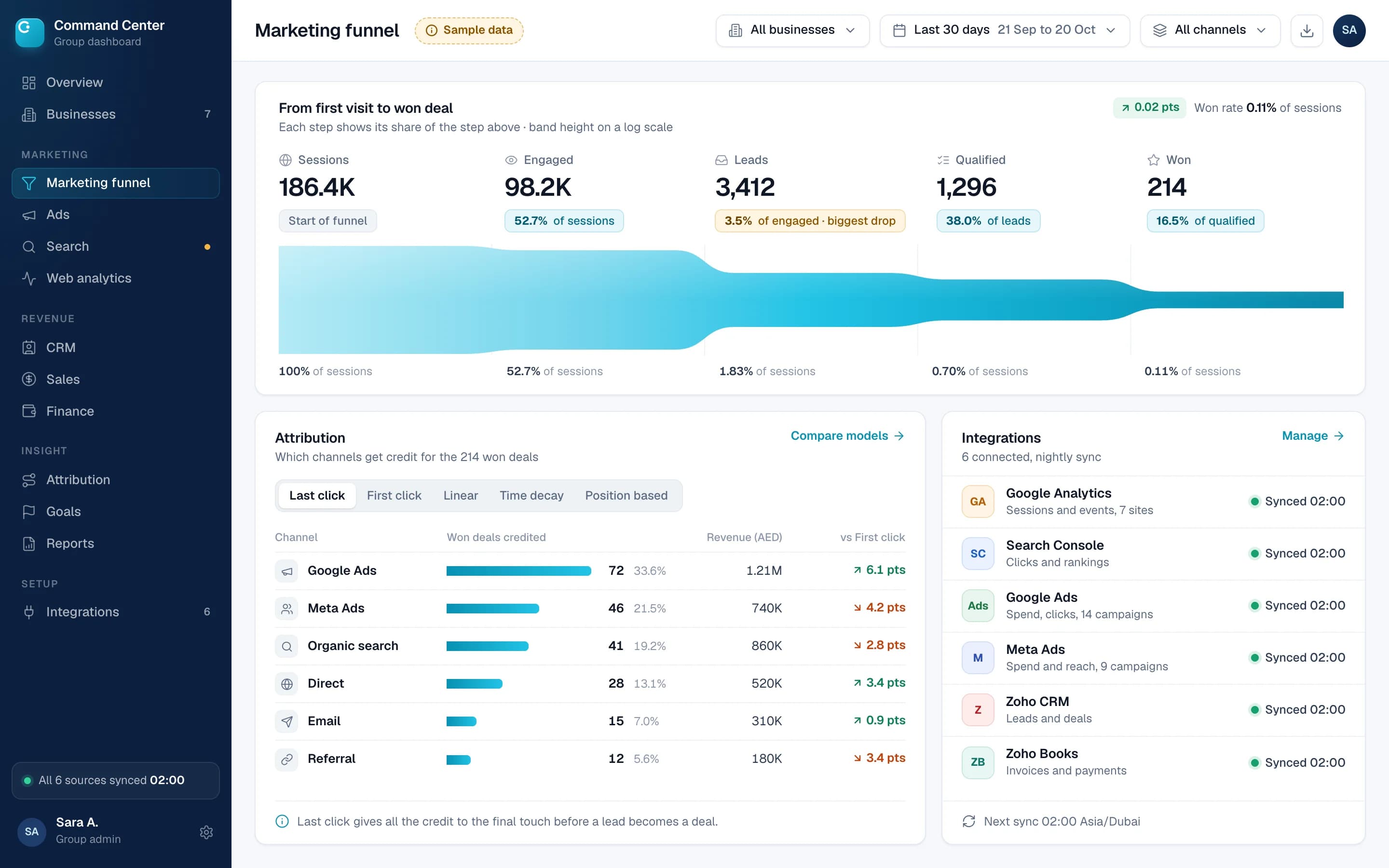Click the Command Center logo icon
This screenshot has width=1389, height=868.
(x=30, y=33)
